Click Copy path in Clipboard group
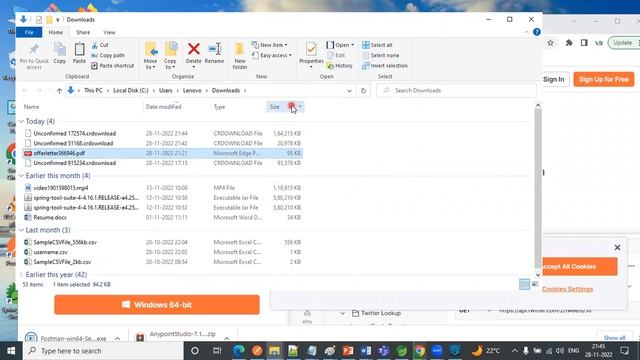This screenshot has height=360, width=640. tap(108, 55)
